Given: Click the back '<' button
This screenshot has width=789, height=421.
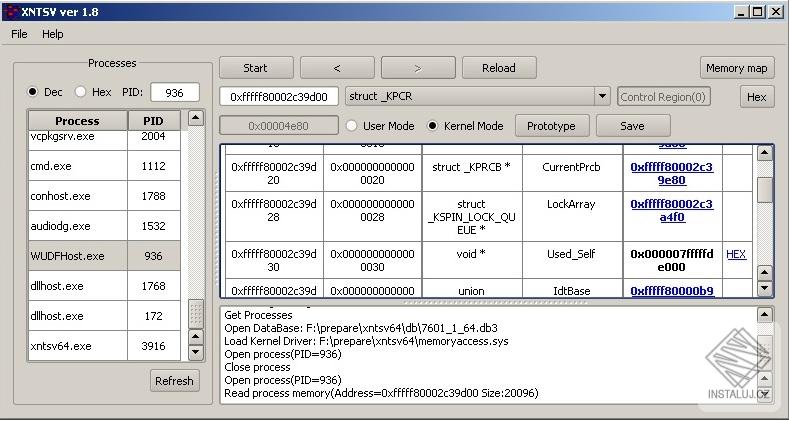Looking at the screenshot, I should click(x=337, y=68).
